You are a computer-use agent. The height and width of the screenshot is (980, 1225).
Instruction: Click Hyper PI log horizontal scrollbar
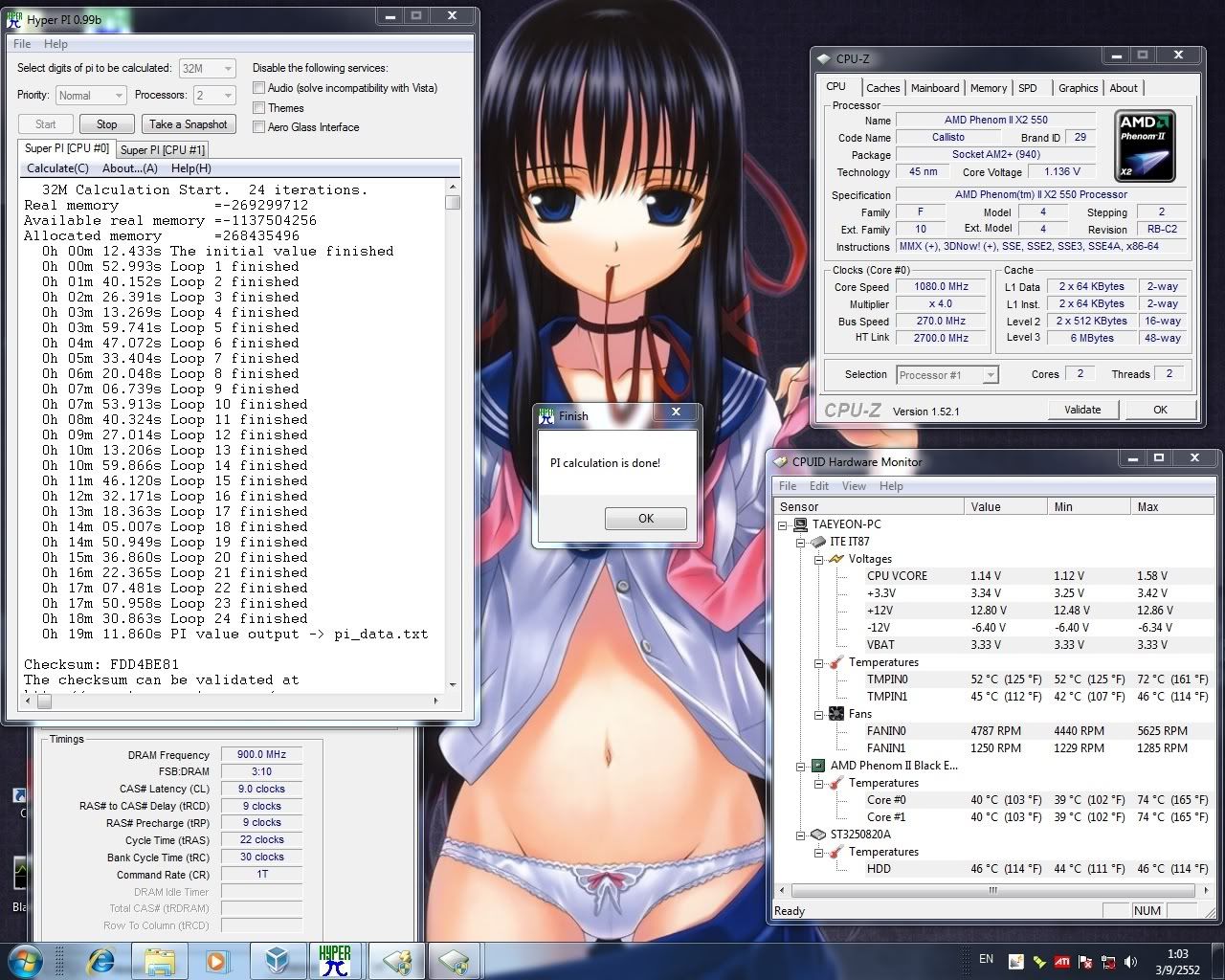pyautogui.click(x=231, y=702)
